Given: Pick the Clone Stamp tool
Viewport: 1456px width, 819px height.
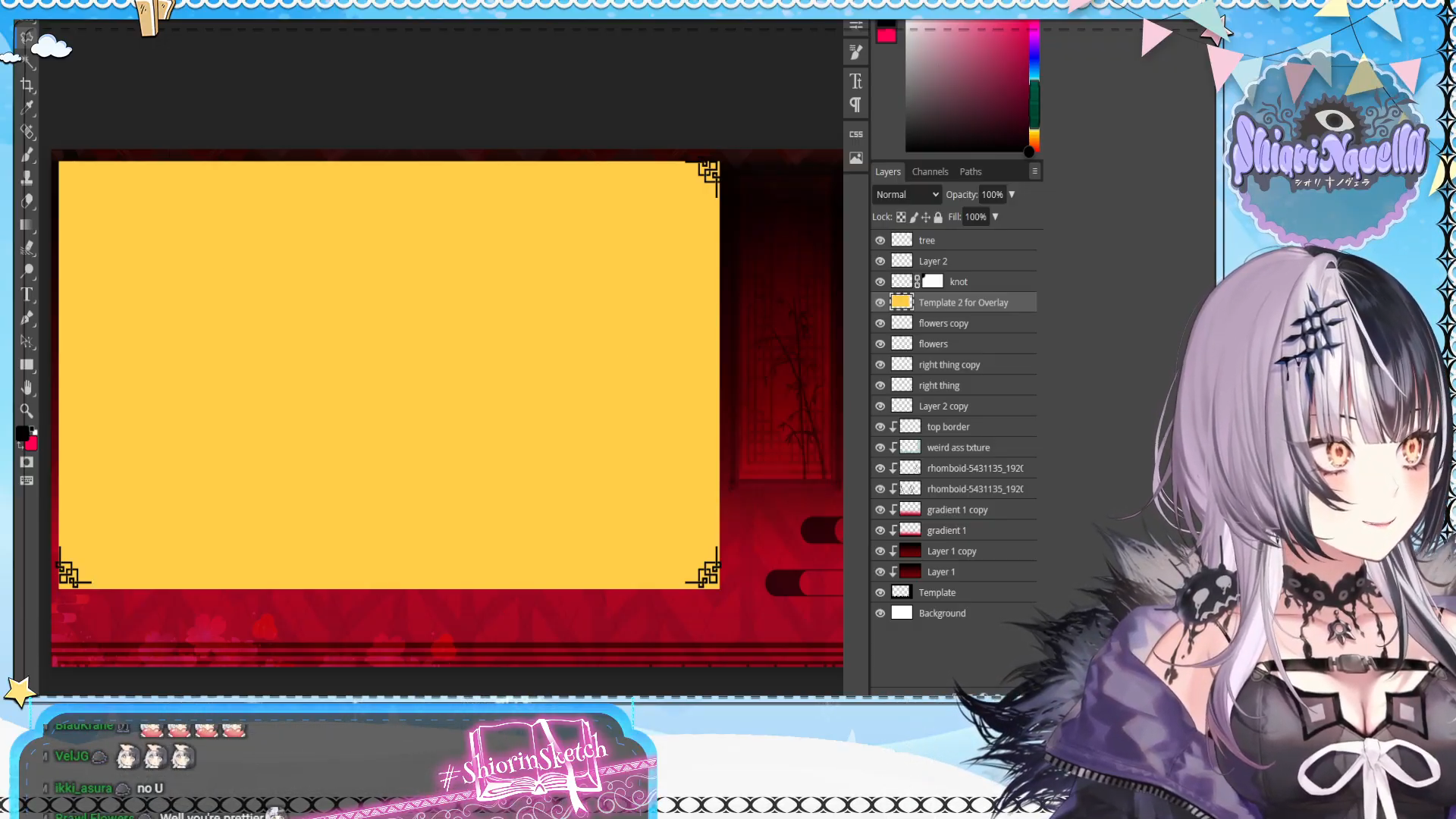Looking at the screenshot, I should (x=27, y=177).
